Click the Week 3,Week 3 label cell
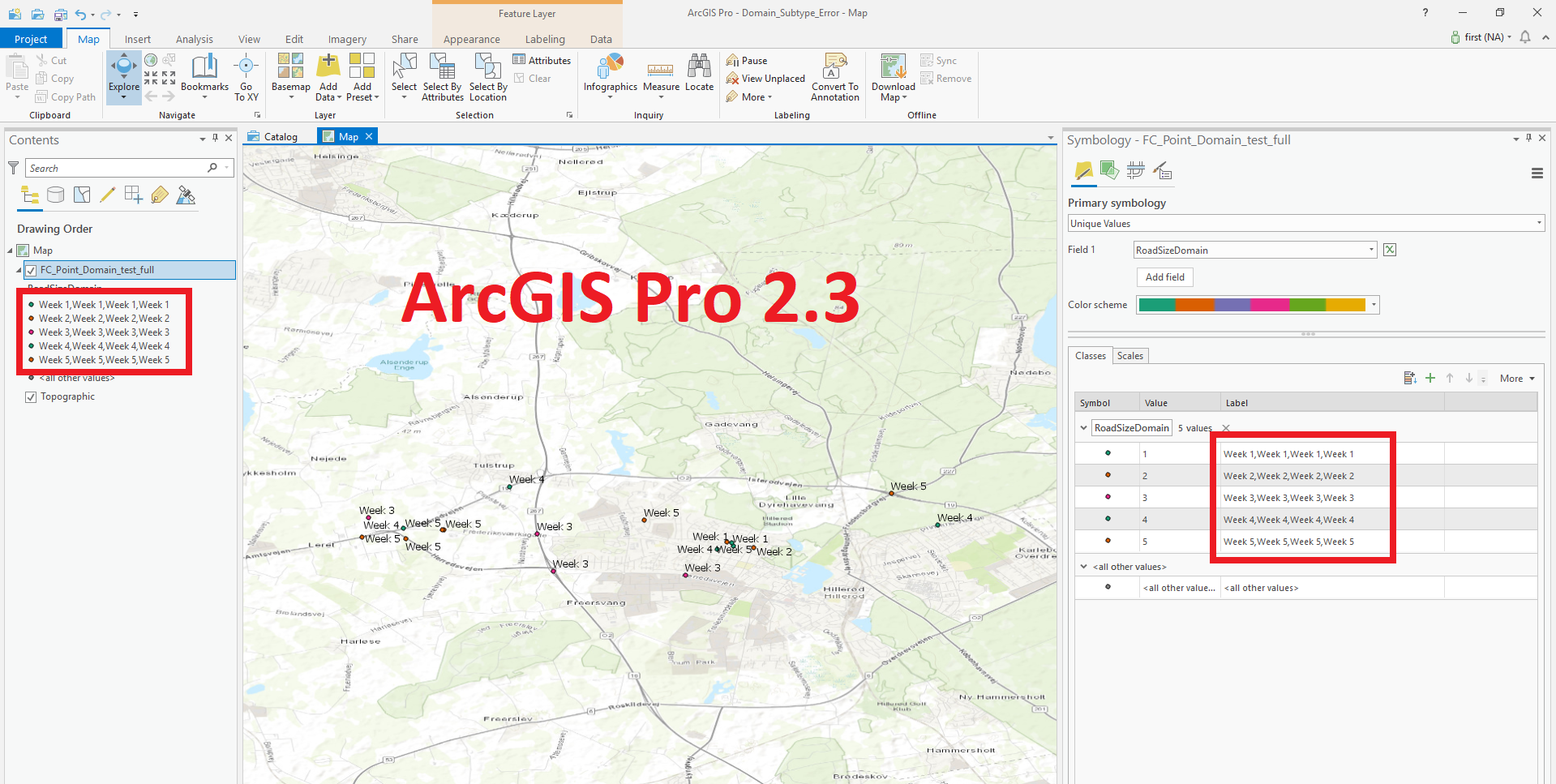 point(1331,498)
